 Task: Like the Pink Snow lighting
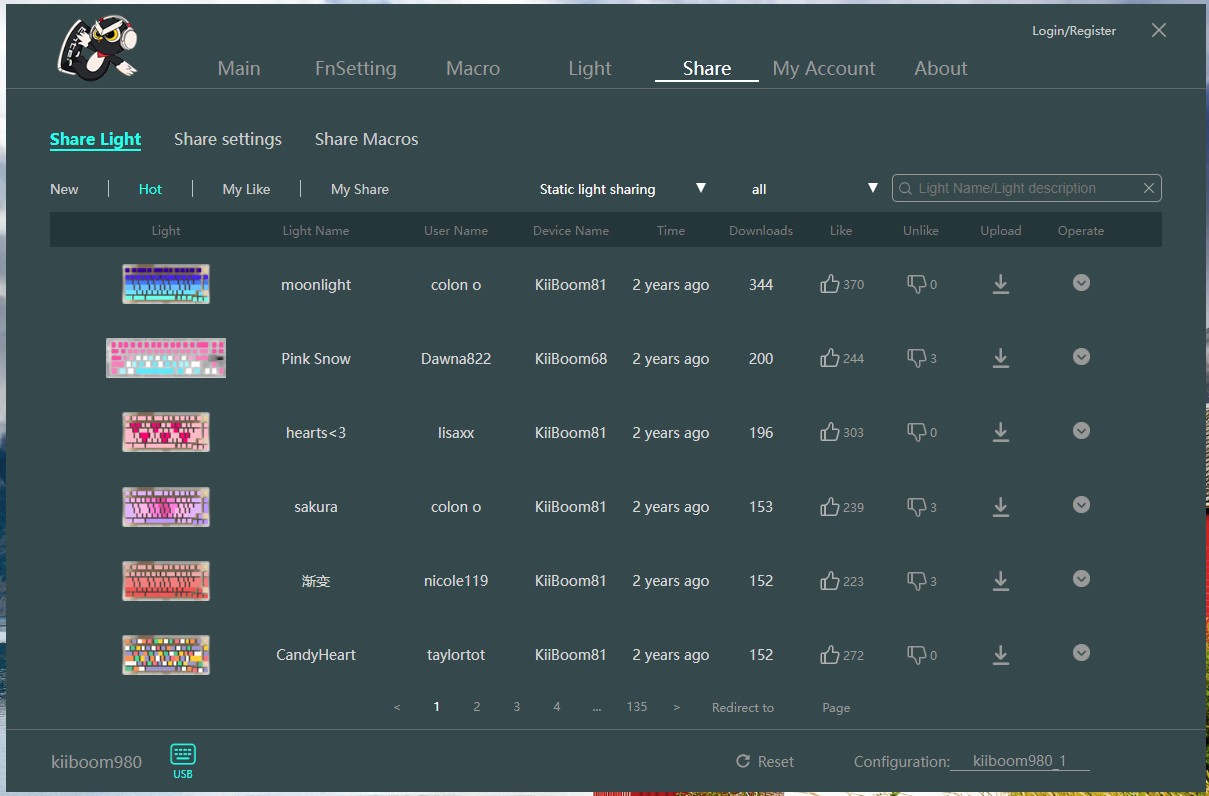pyautogui.click(x=829, y=358)
